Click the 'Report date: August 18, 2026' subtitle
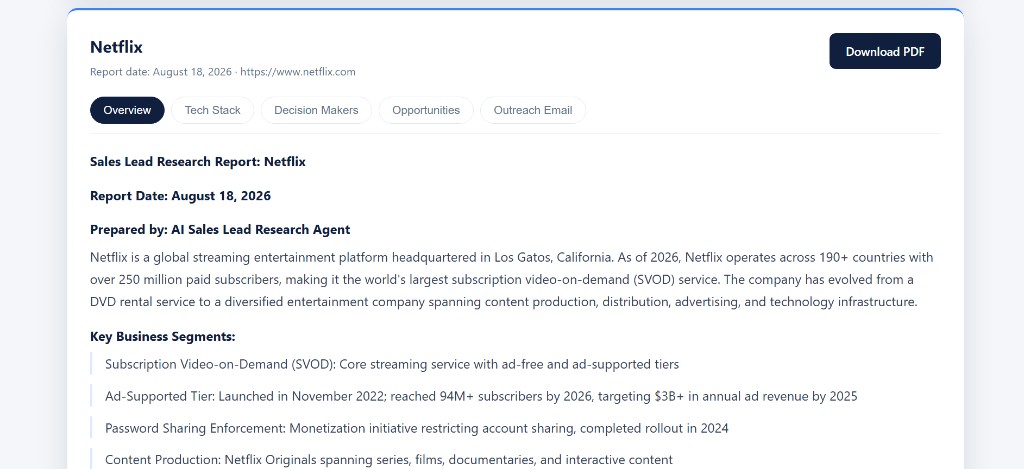This screenshot has height=469, width=1024. click(x=161, y=72)
